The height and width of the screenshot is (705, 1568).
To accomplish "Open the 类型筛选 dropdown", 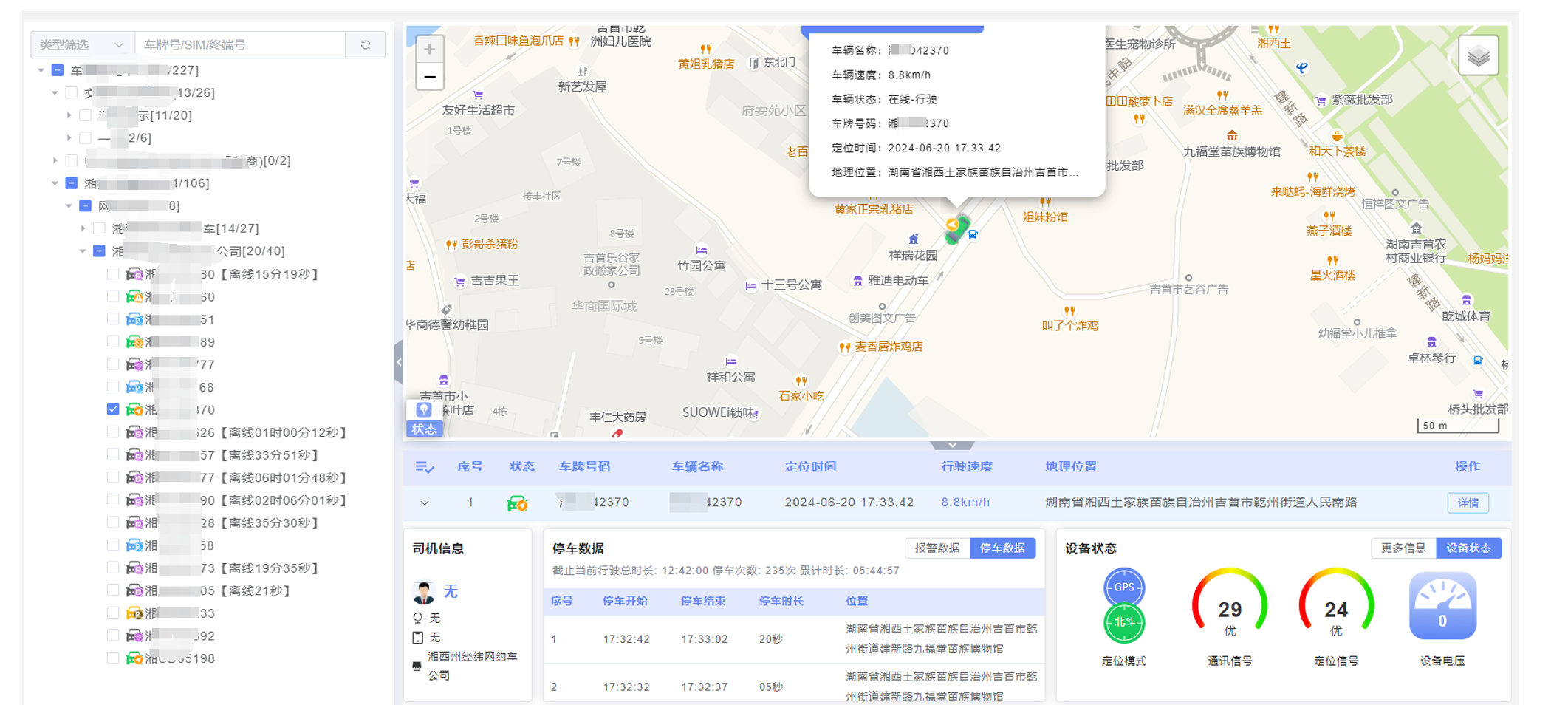I will tap(82, 45).
